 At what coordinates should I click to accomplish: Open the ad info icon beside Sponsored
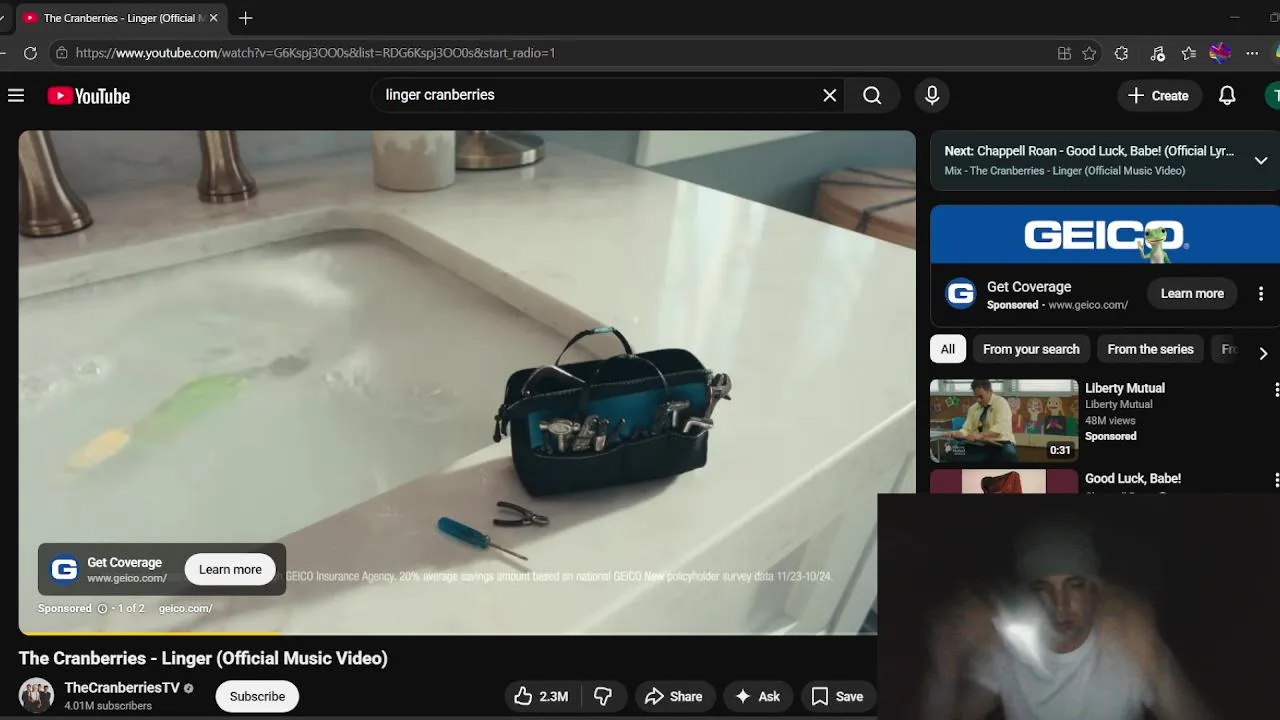tap(101, 608)
